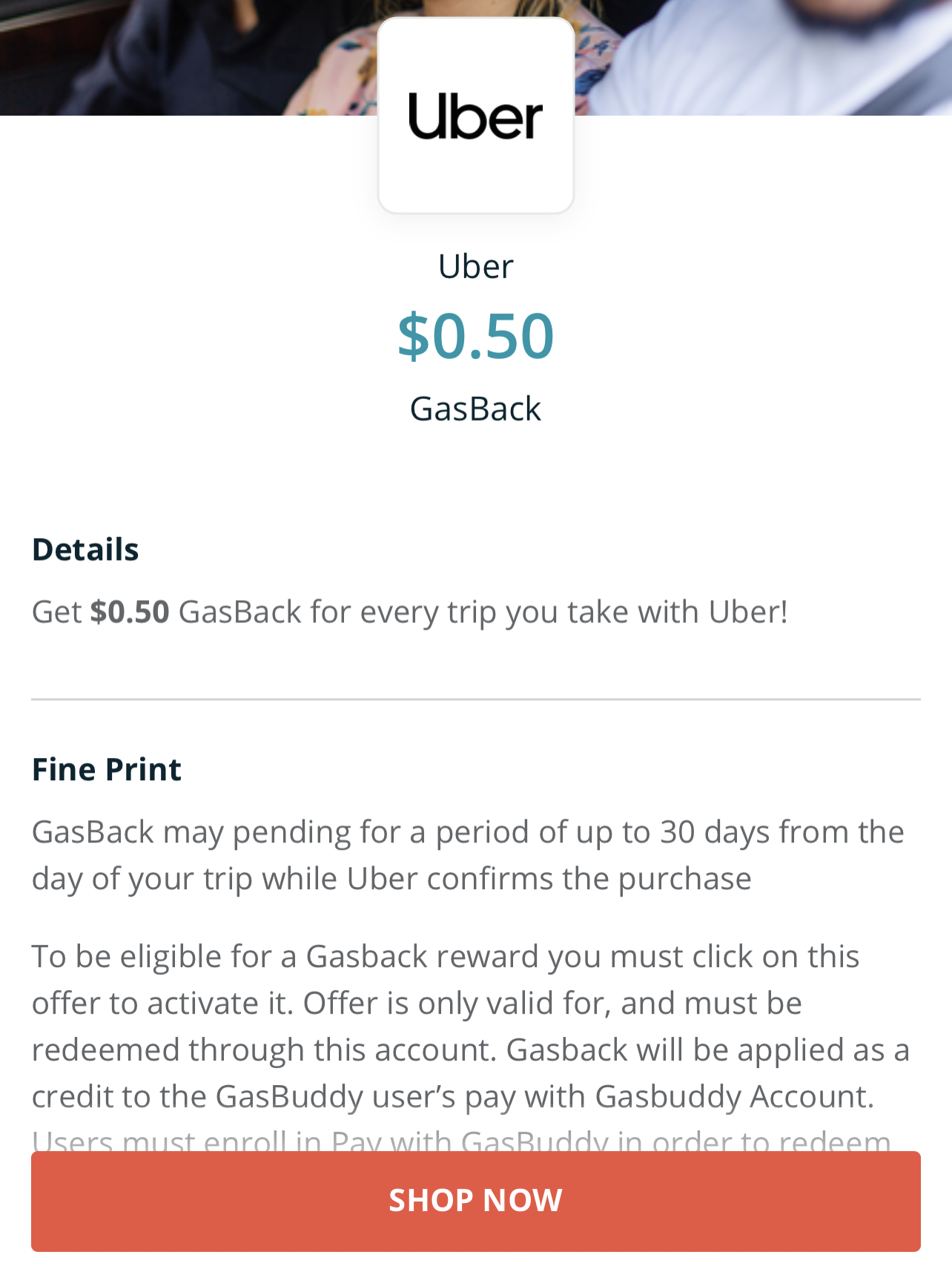Click the GasBack label under the amount
This screenshot has width=952, height=1269.
click(475, 409)
